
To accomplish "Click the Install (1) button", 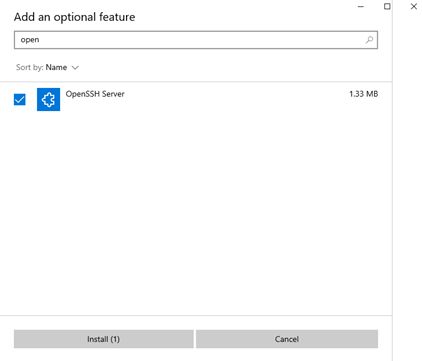I will [104, 339].
